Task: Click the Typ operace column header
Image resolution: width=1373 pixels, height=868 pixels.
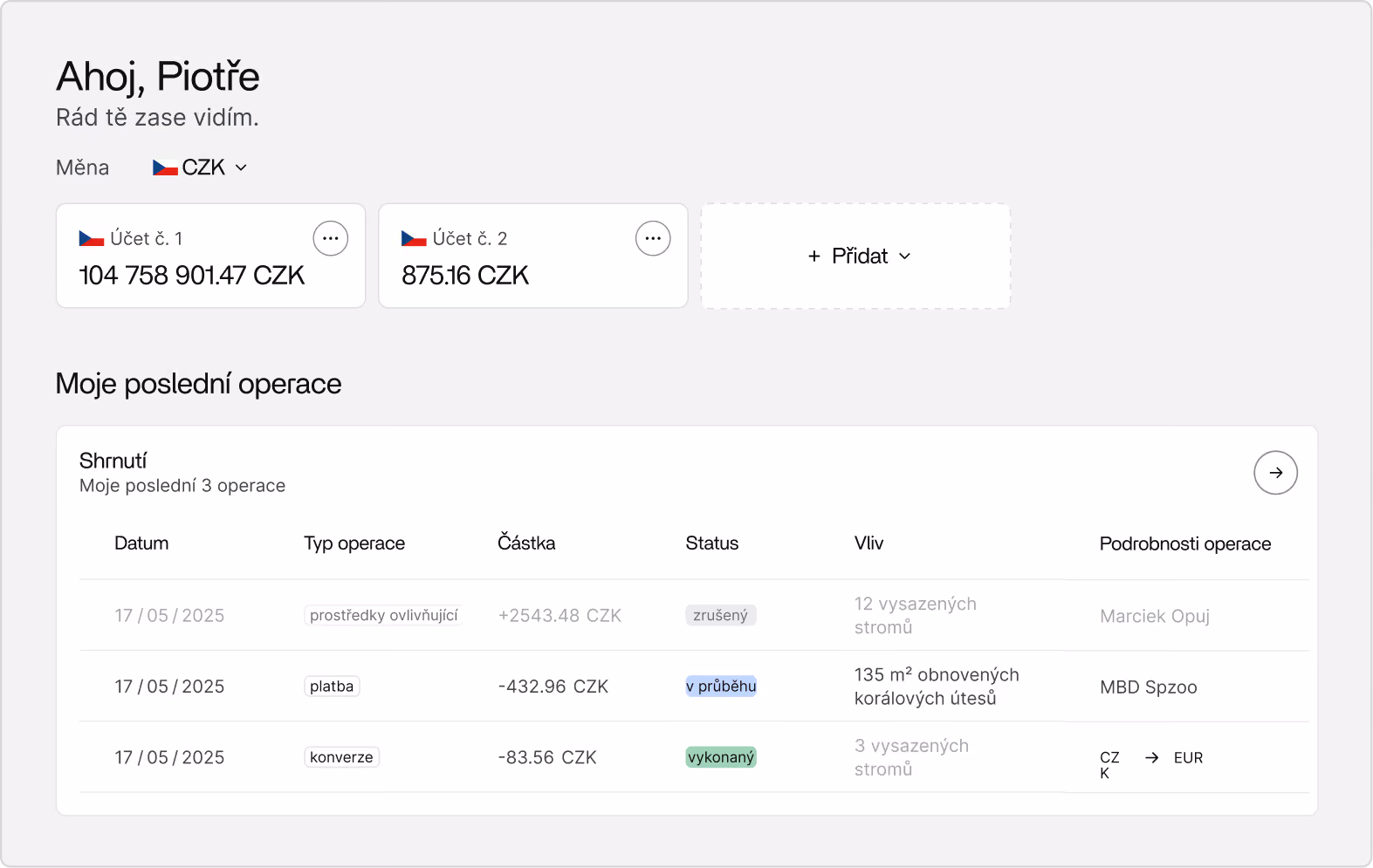Action: click(354, 543)
